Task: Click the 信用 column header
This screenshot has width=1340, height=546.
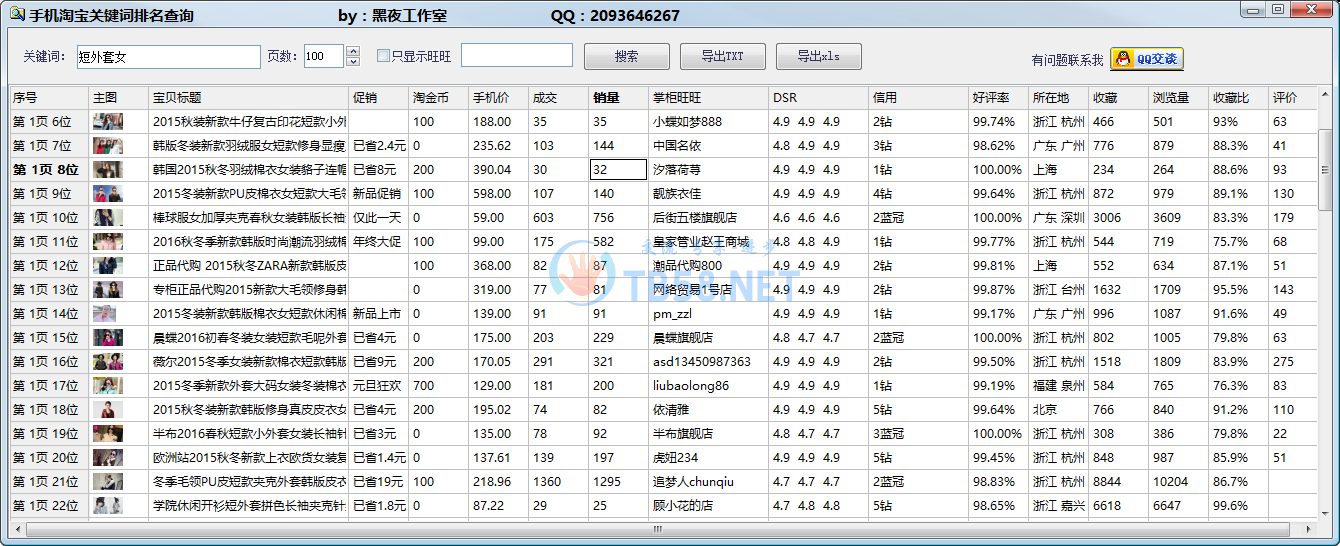Action: (x=919, y=98)
